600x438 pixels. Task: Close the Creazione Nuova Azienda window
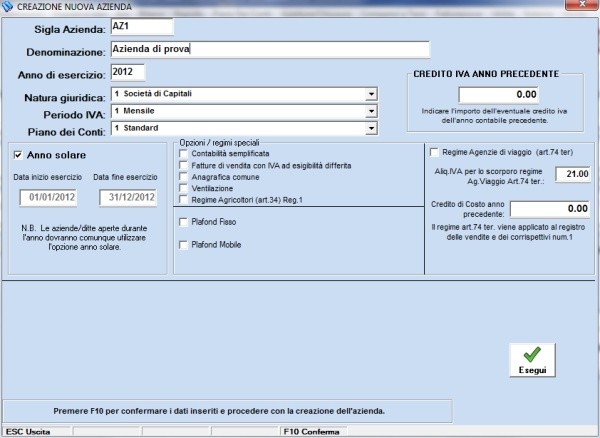(x=579, y=7)
